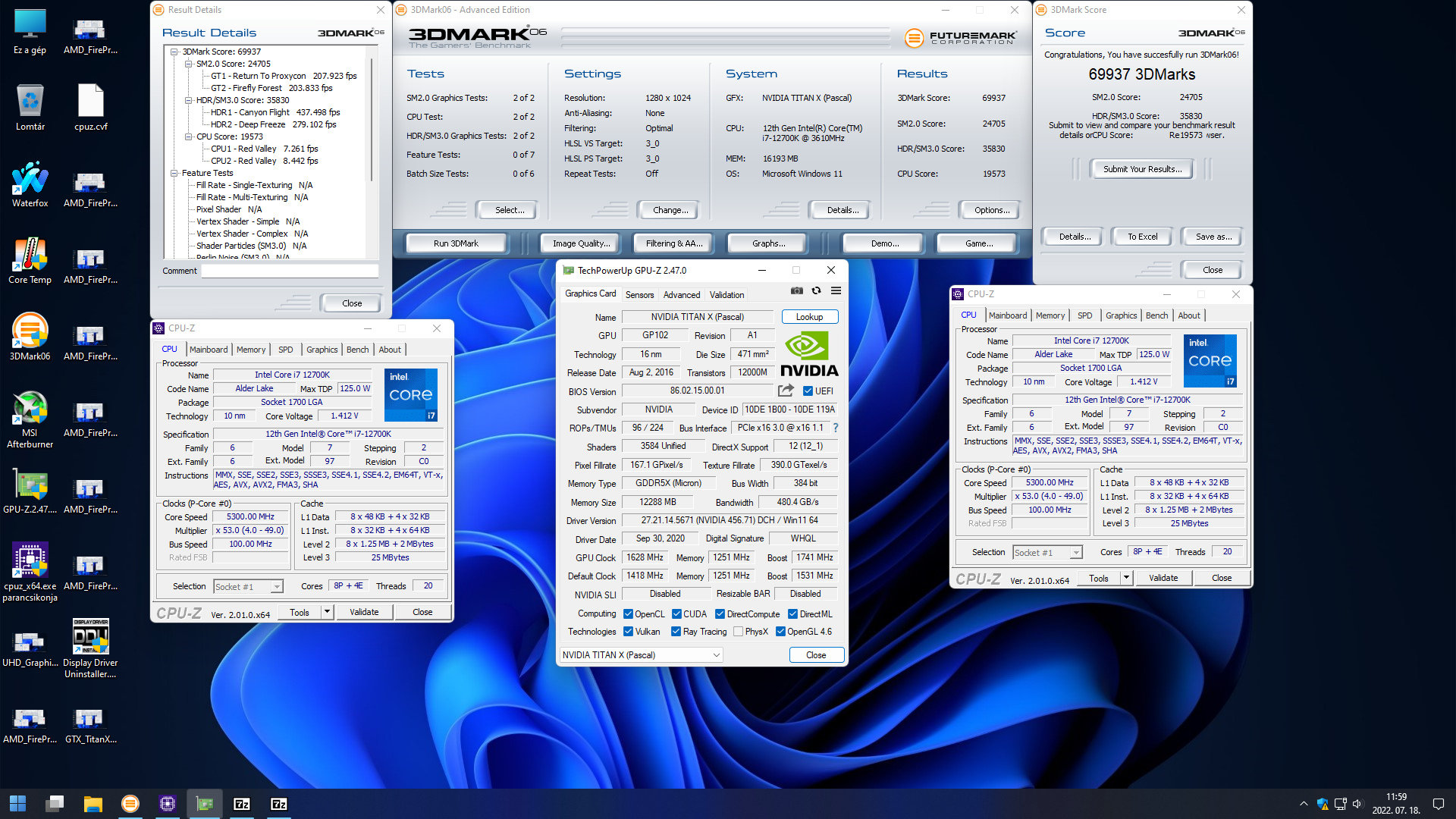Click the Image Quality... button

(581, 243)
